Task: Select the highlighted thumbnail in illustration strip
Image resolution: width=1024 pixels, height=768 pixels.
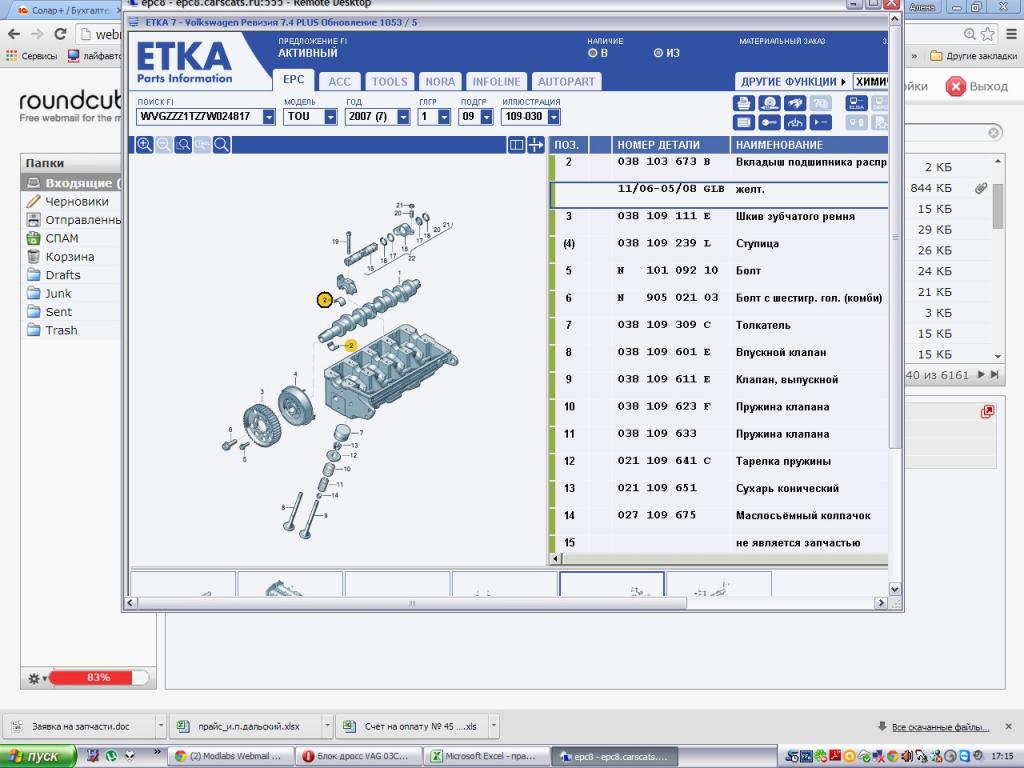Action: coord(612,584)
